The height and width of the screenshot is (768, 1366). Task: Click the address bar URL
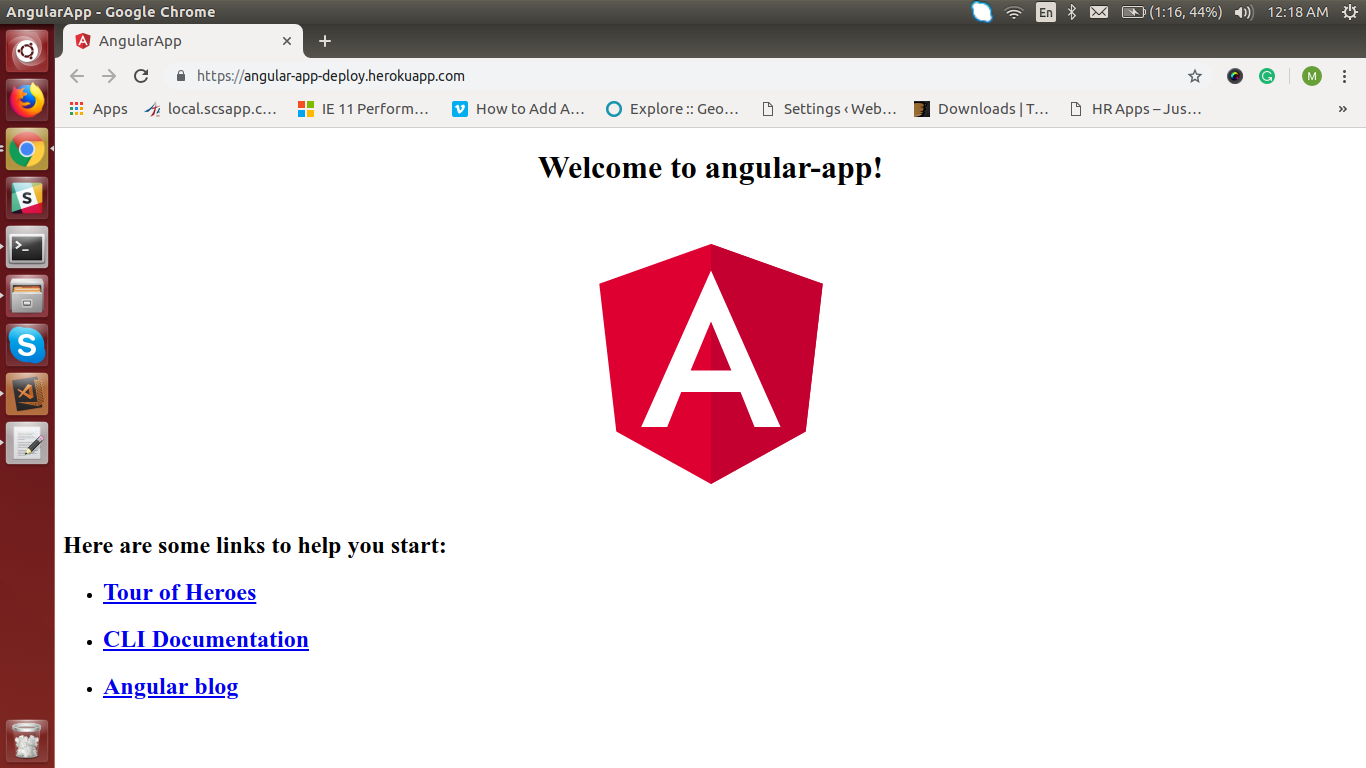click(x=331, y=76)
